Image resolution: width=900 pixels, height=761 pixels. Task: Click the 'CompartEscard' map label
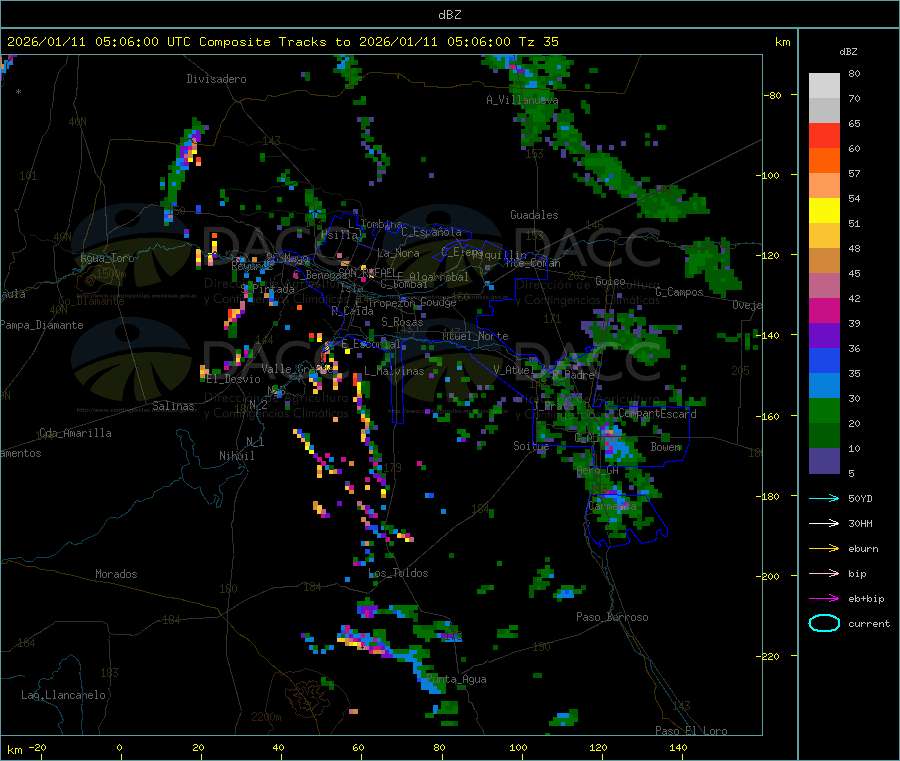click(x=657, y=414)
